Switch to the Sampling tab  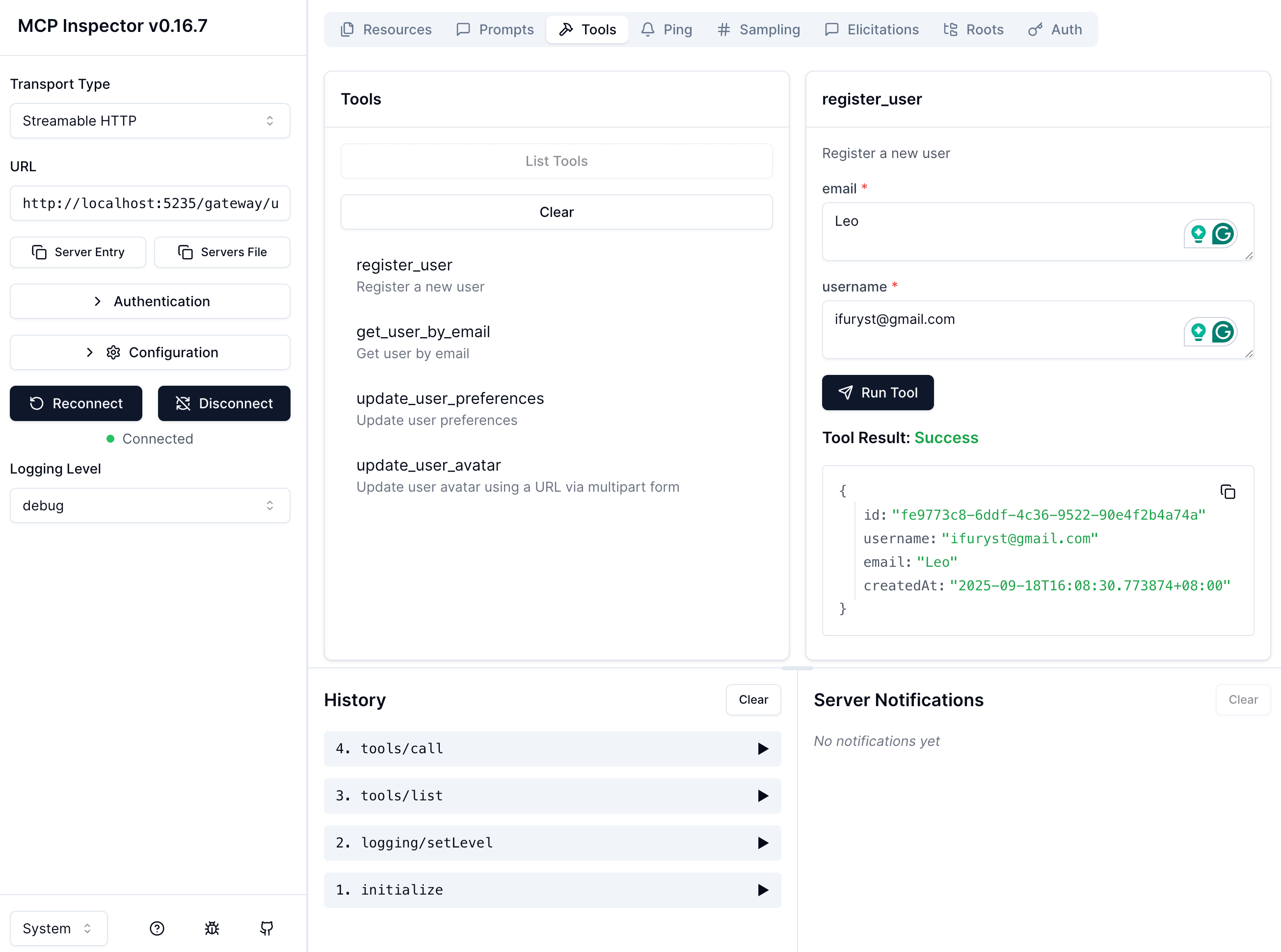pyautogui.click(x=758, y=29)
